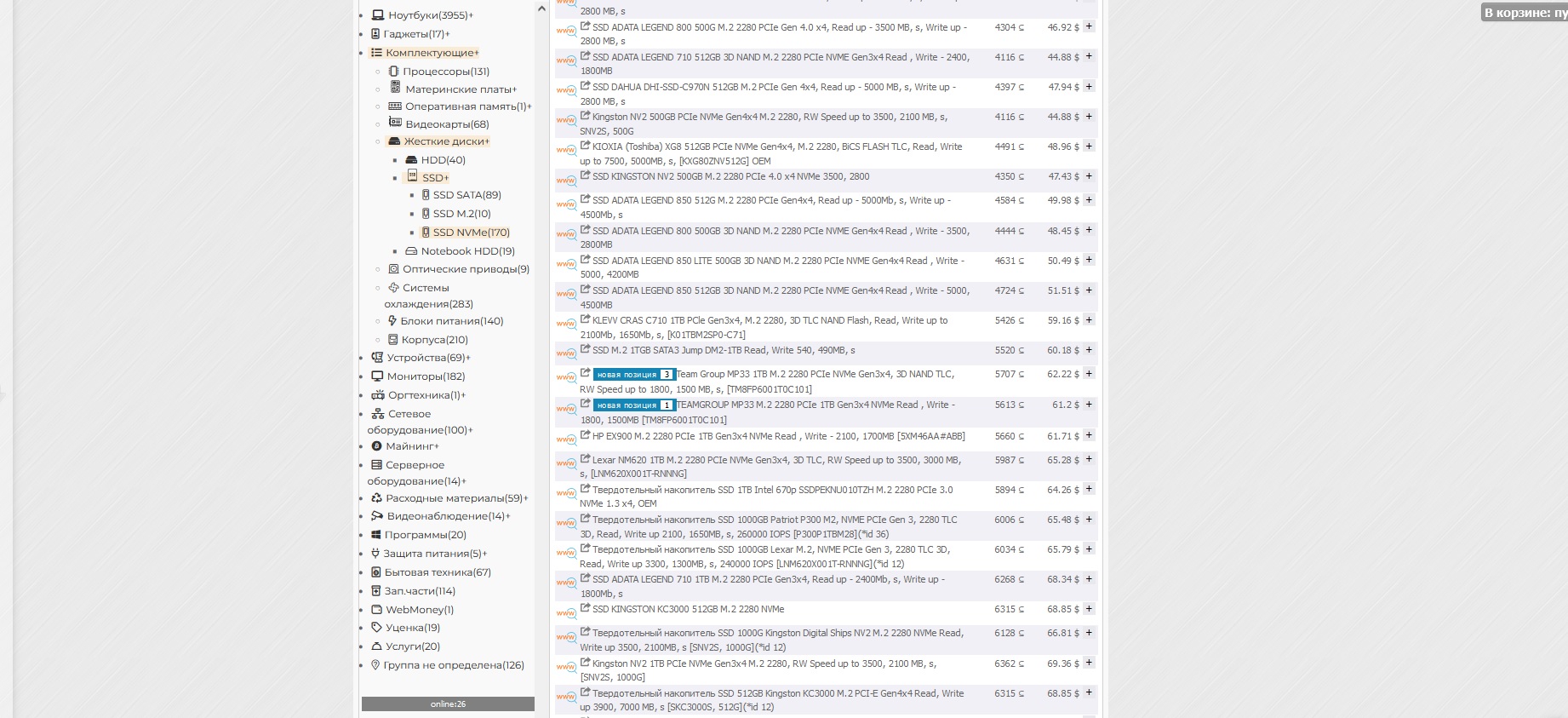This screenshot has width=1568, height=718.
Task: Add Lexar NM620 1TB 65.28$ to cart
Action: (1089, 459)
